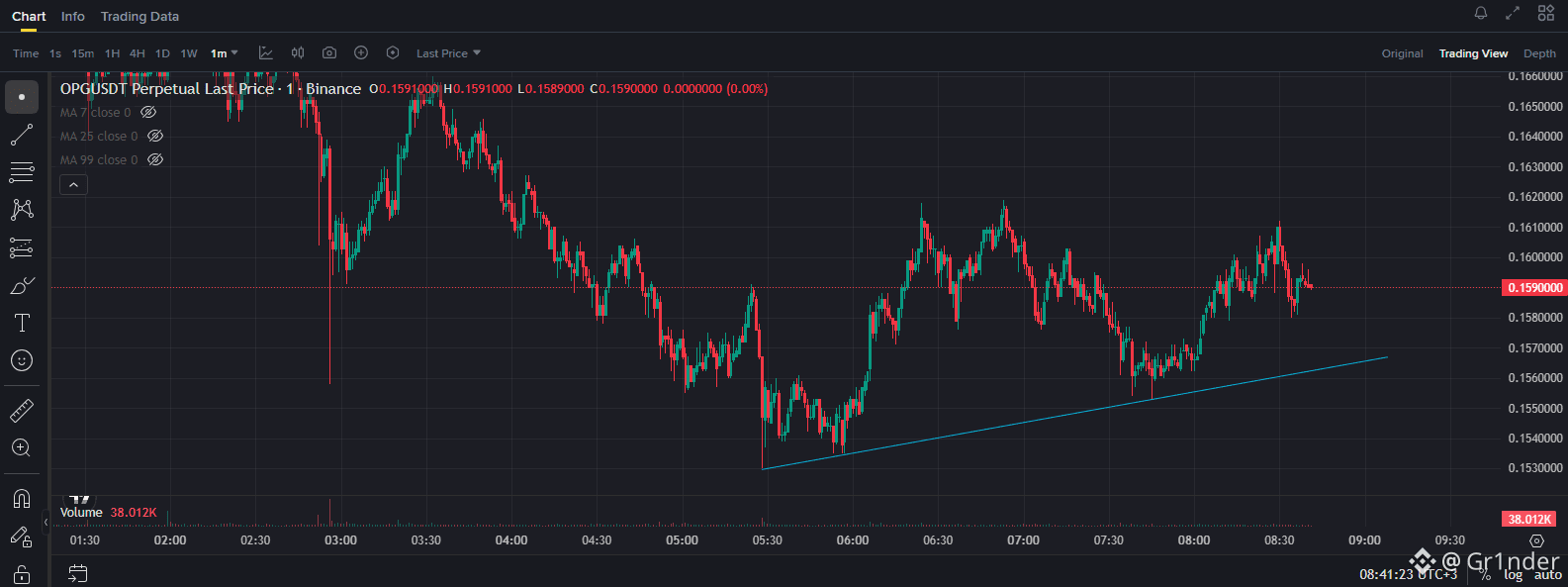Click the 0.1600000 price axis value
This screenshot has width=1568, height=587.
click(1535, 257)
